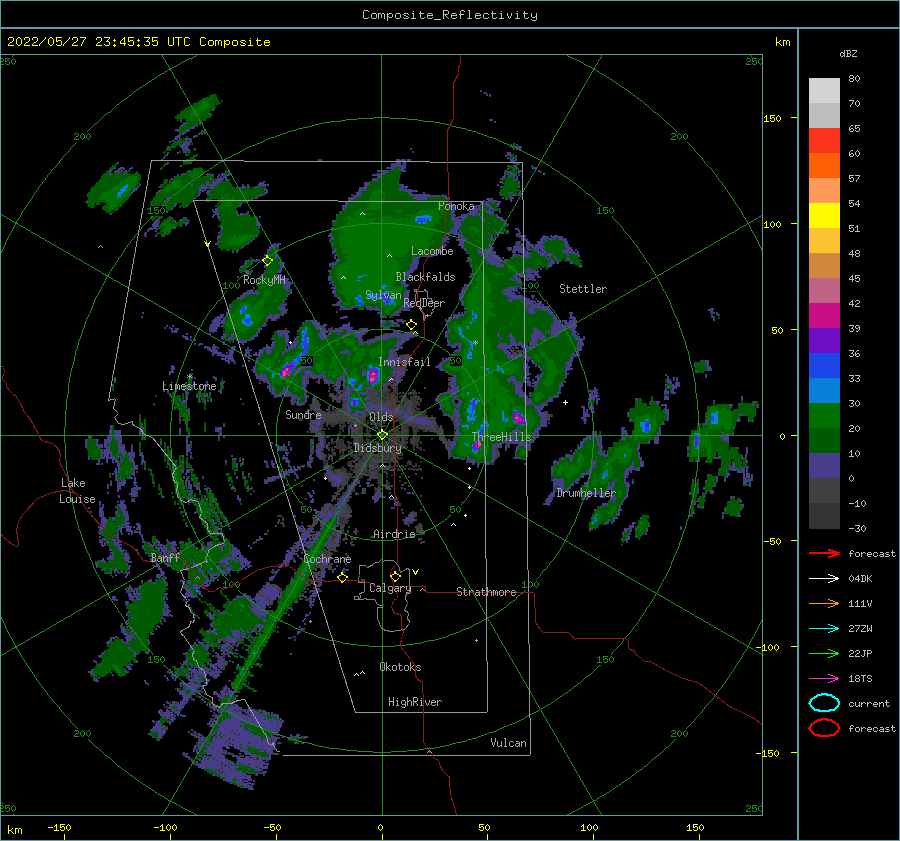Click the Didsbury label
The width and height of the screenshot is (900, 841).
coord(378,448)
